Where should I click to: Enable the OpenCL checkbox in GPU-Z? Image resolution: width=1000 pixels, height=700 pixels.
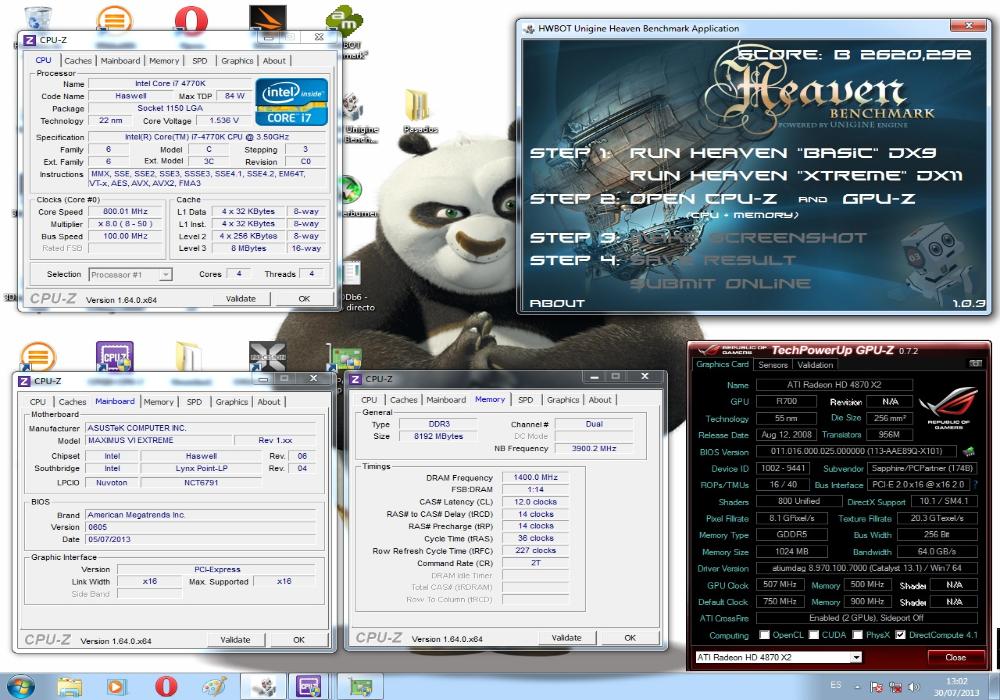click(x=764, y=635)
